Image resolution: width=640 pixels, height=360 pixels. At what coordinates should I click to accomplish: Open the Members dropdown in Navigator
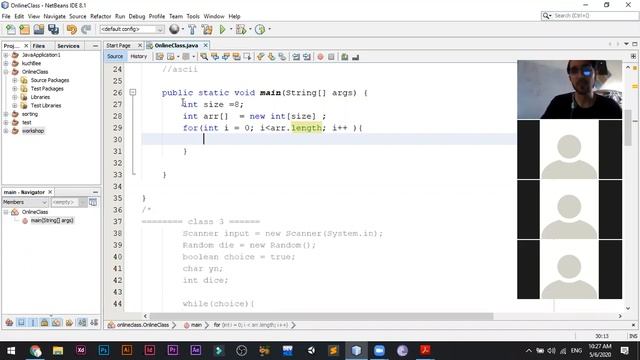[25, 202]
